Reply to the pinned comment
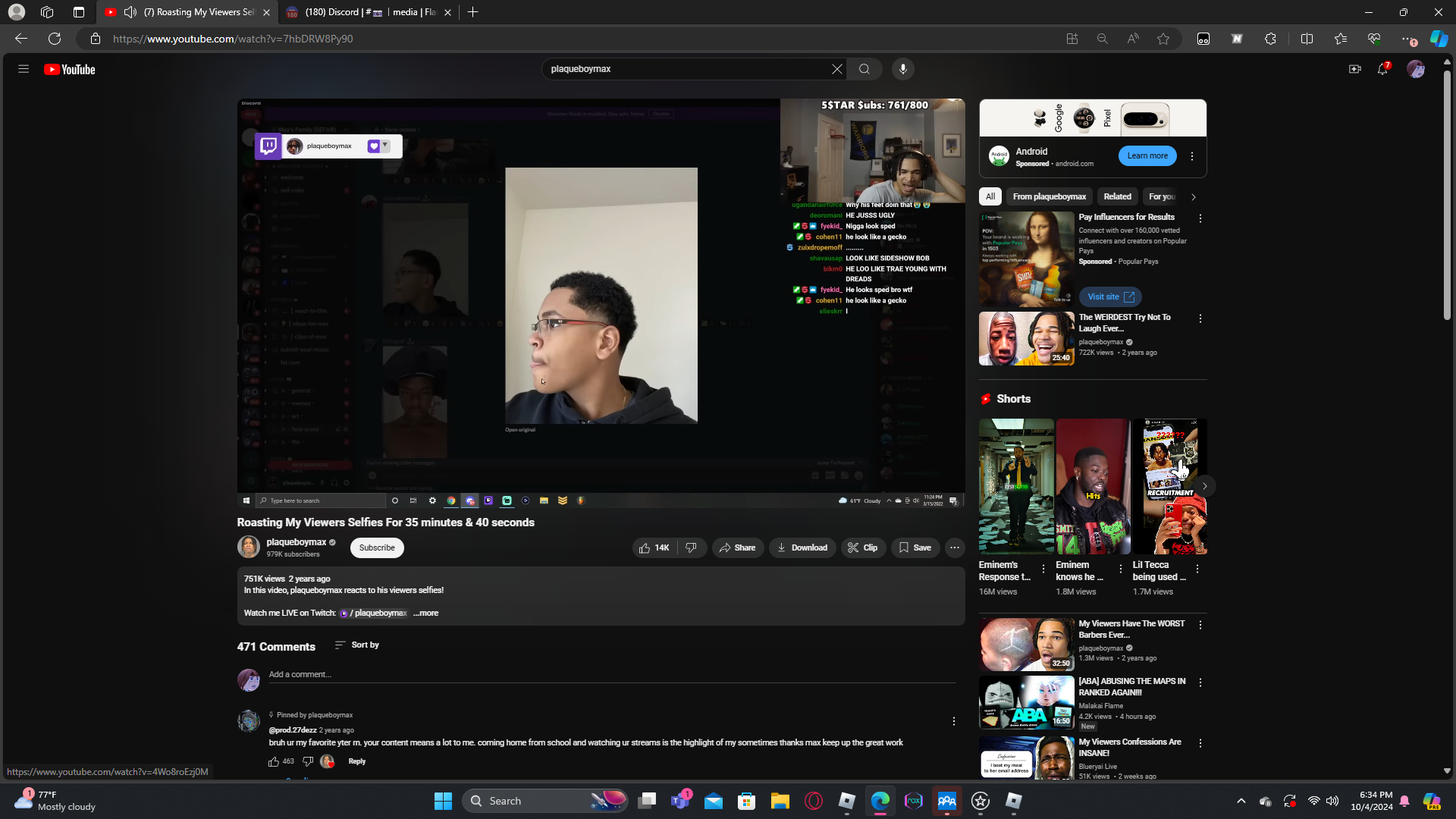 pos(356,761)
